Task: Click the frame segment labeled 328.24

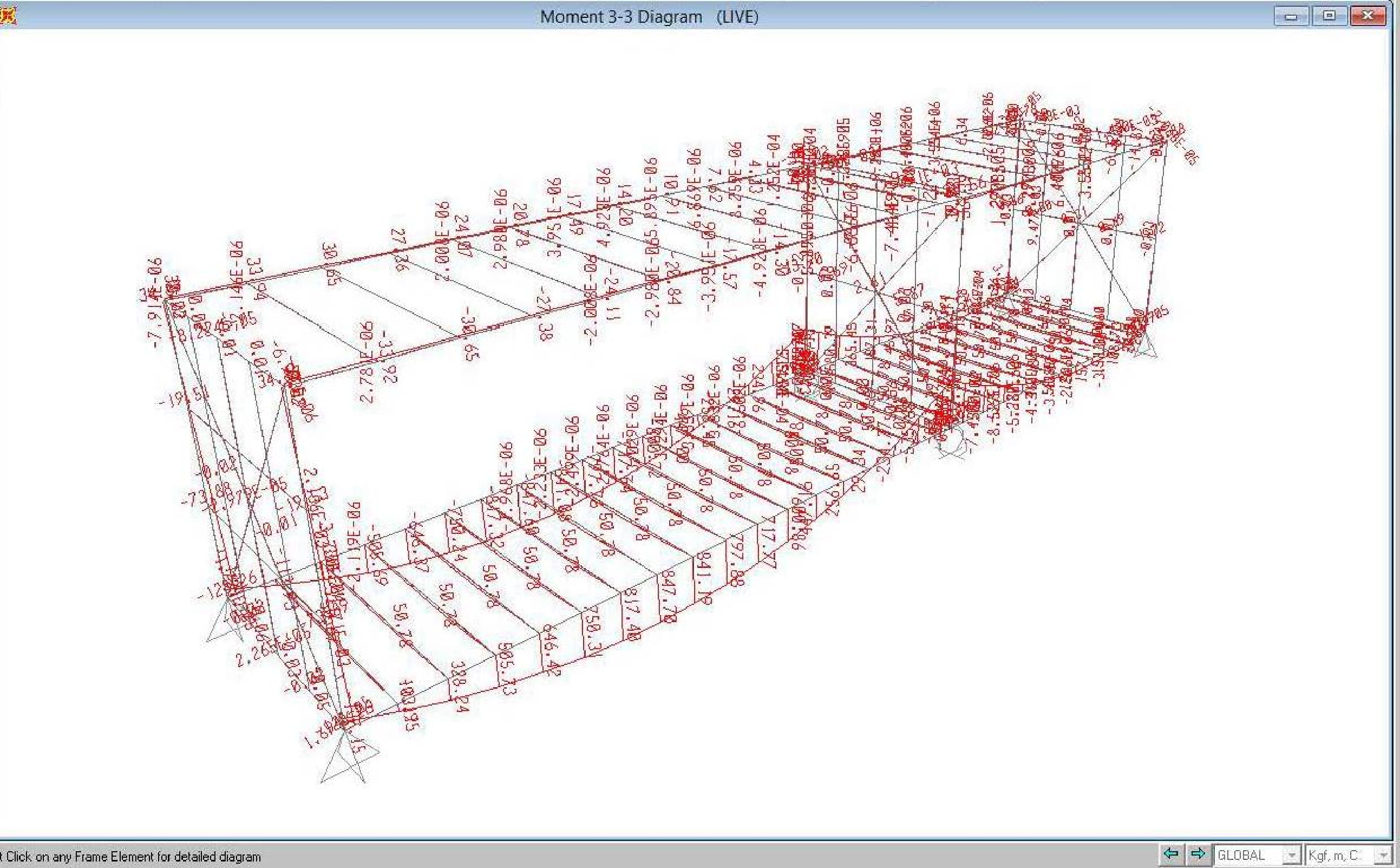Action: (458, 687)
